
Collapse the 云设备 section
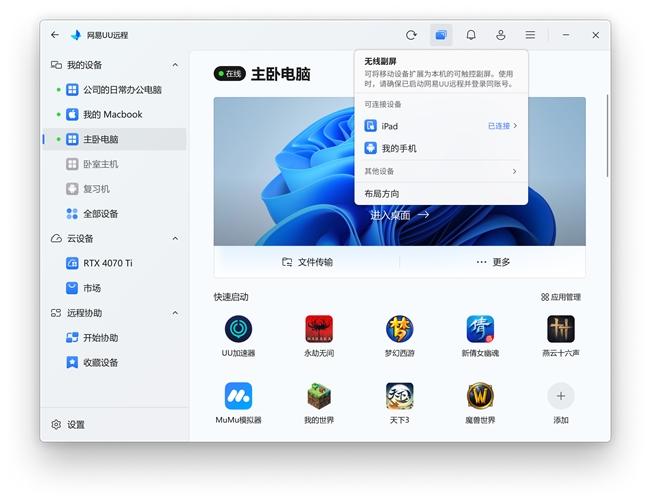(175, 239)
